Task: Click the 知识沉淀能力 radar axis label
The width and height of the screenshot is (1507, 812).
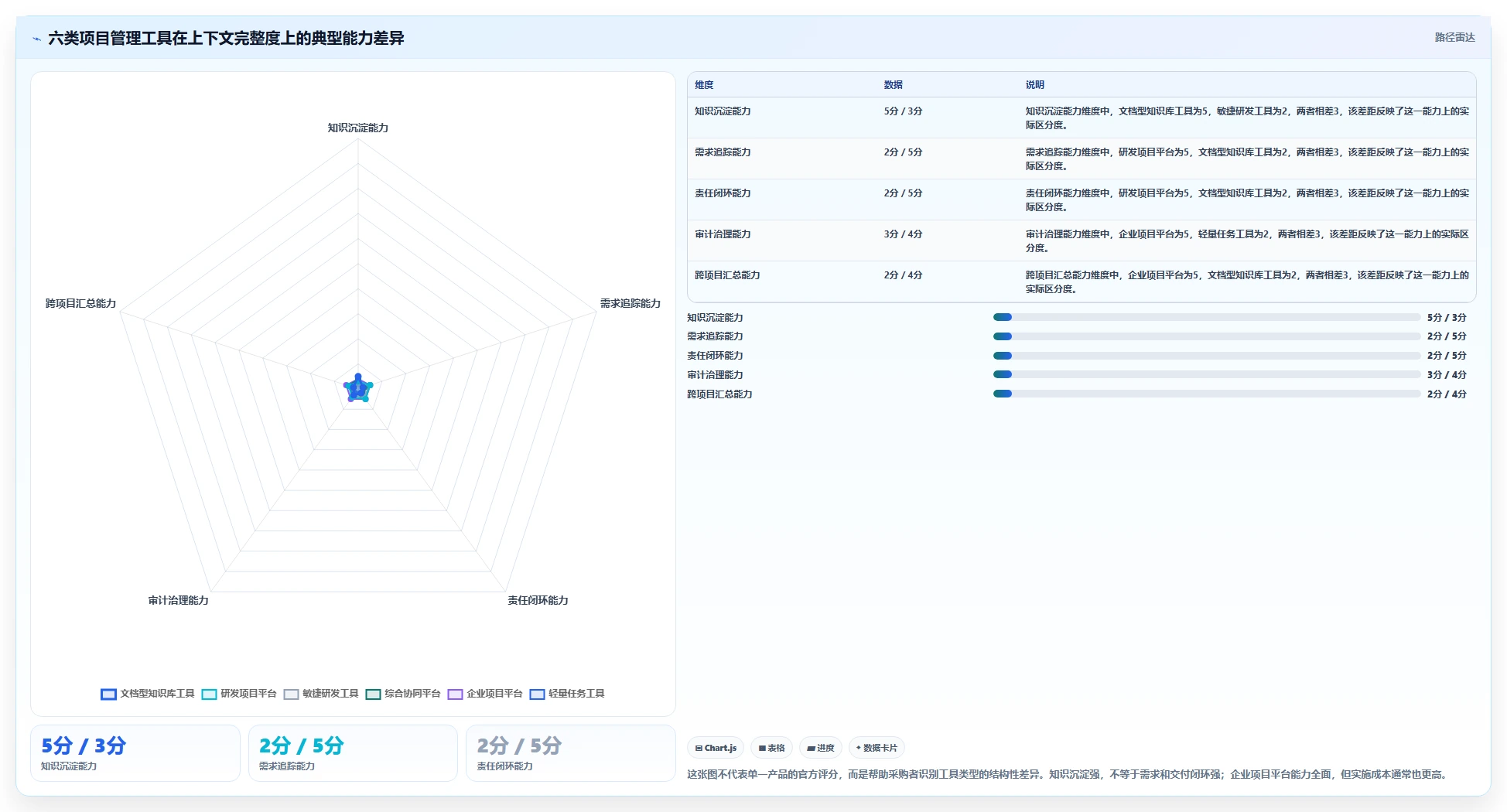Action: pyautogui.click(x=358, y=128)
